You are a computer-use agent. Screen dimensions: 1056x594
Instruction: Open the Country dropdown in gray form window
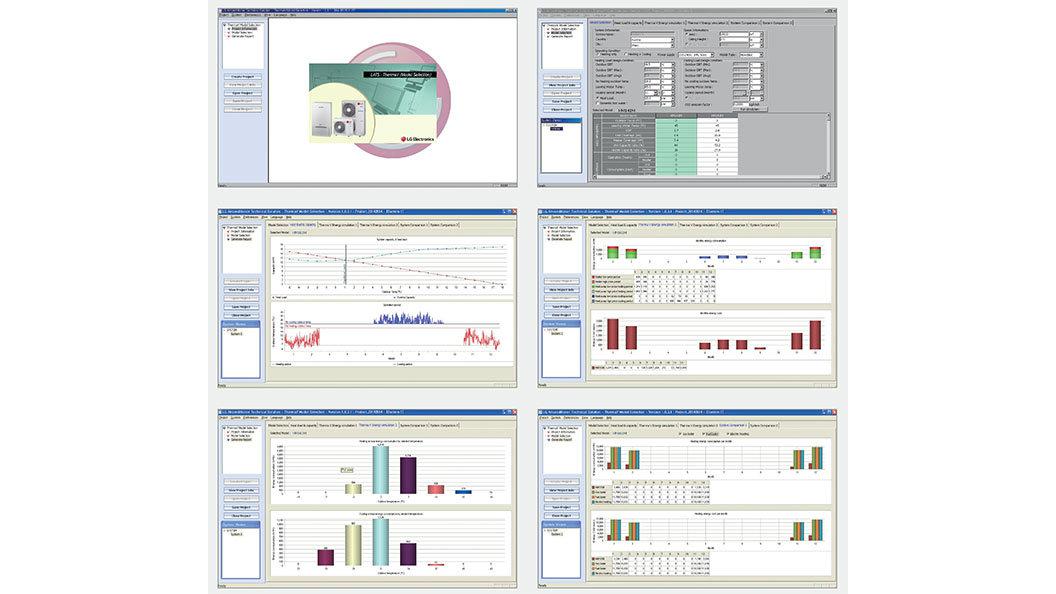tap(653, 40)
